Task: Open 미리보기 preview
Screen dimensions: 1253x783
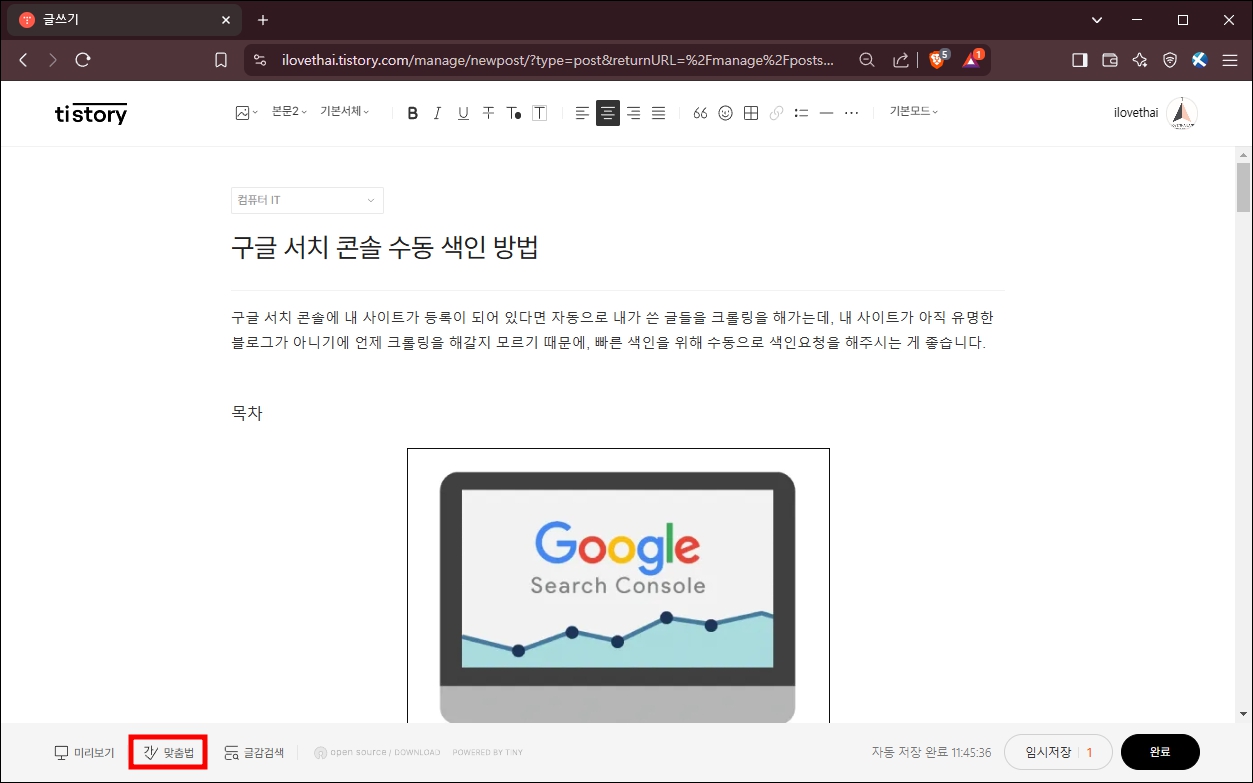Action: pos(84,752)
